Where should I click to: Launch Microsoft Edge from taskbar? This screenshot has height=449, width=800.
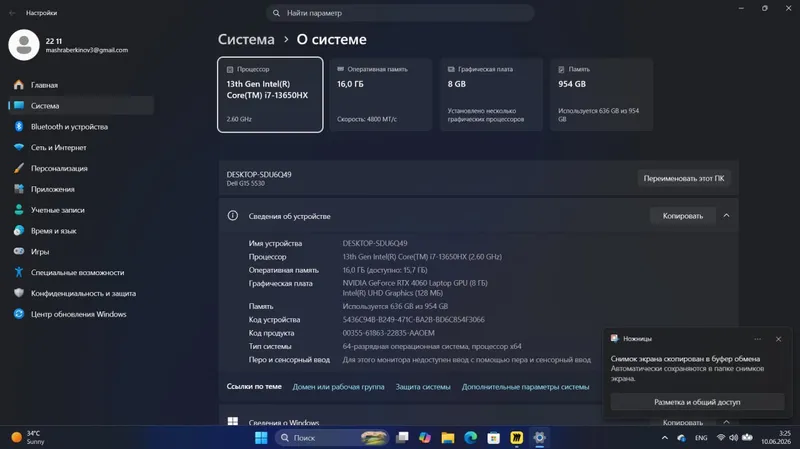click(470, 438)
